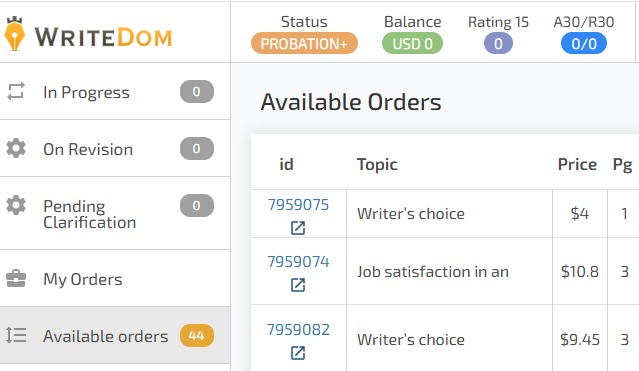Open order 7959082 external link icon
Image resolution: width=639 pixels, height=371 pixels.
point(298,353)
